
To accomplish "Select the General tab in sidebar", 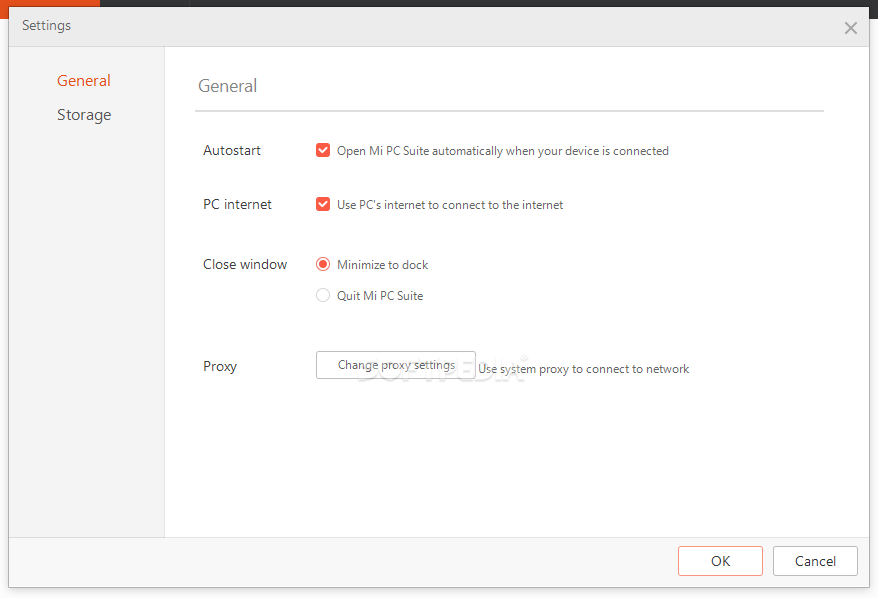I will click(x=83, y=81).
